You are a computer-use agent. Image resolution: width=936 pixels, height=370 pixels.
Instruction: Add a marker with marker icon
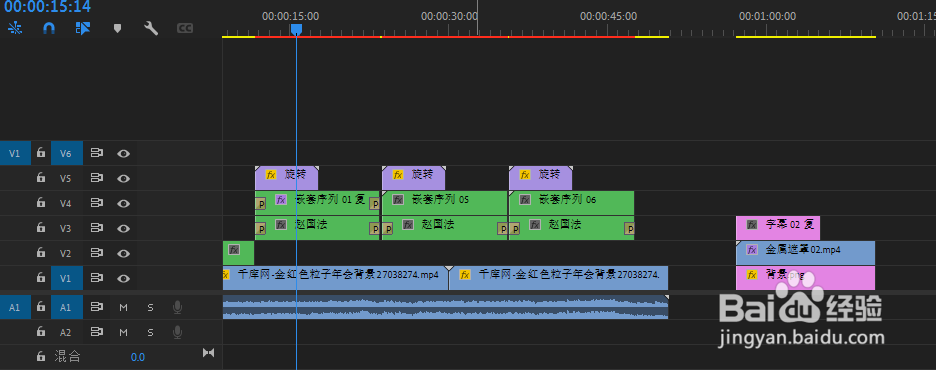click(118, 28)
